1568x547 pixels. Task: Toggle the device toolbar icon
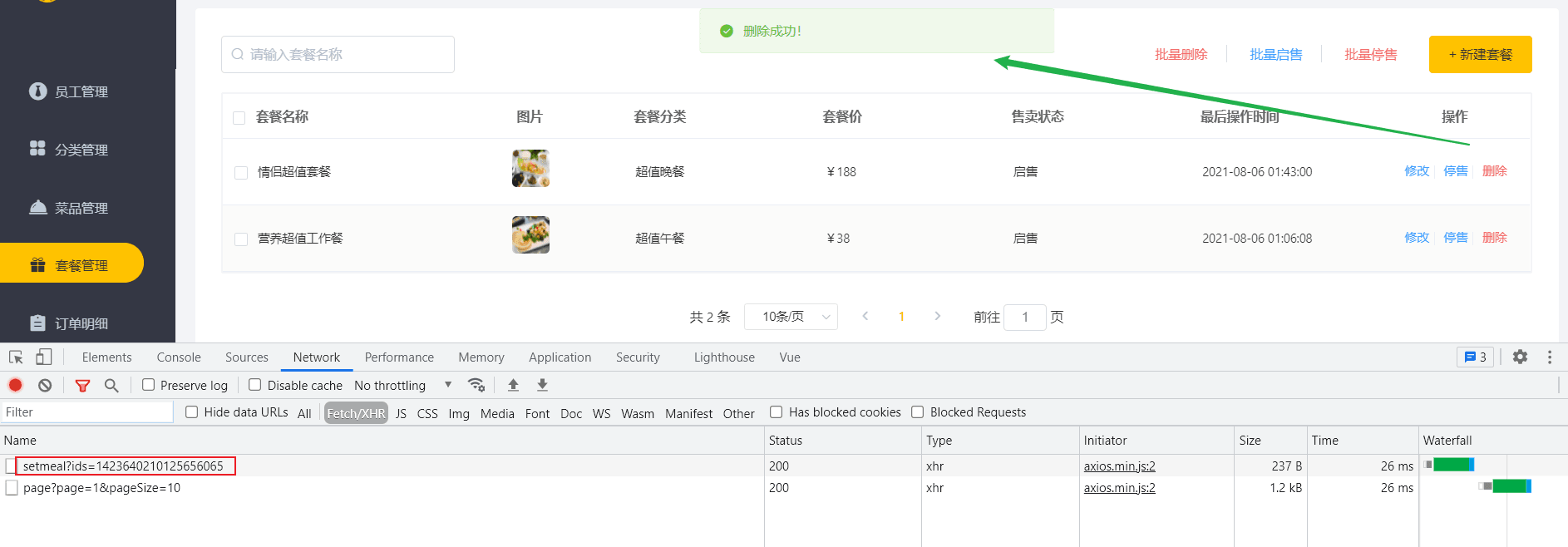point(43,357)
